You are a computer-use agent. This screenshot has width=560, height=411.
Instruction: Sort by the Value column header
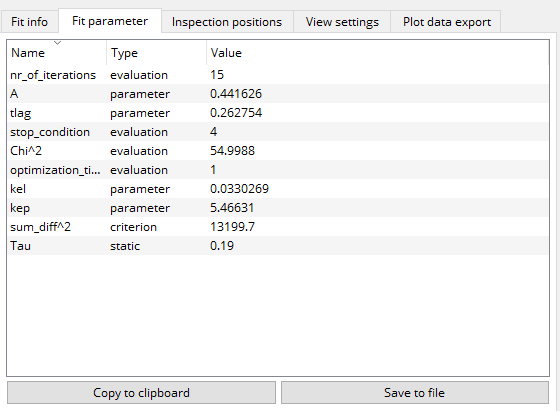pos(378,53)
